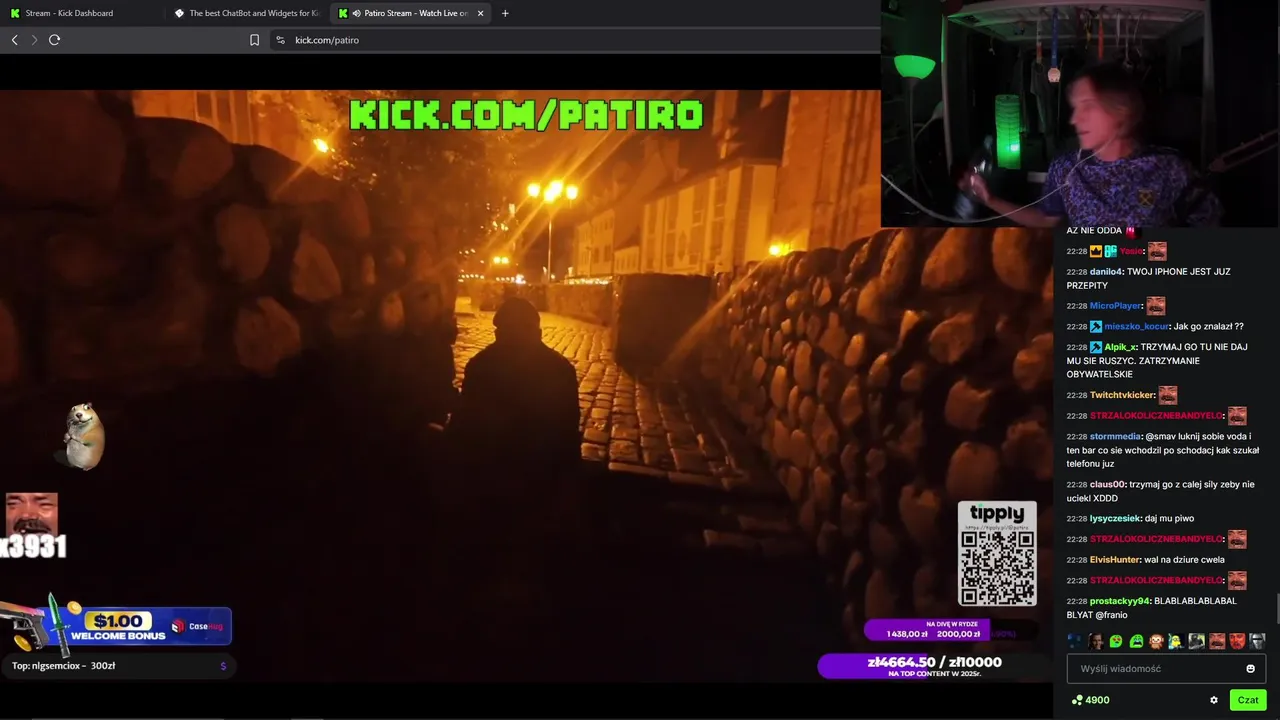Select the Patiro Stream - Watch Live tab
This screenshot has height=720, width=1280.
click(410, 13)
